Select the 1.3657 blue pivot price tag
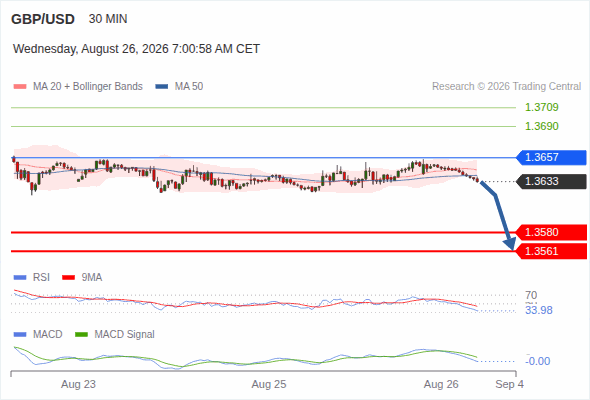Image resolution: width=590 pixels, height=400 pixels. tap(551, 157)
